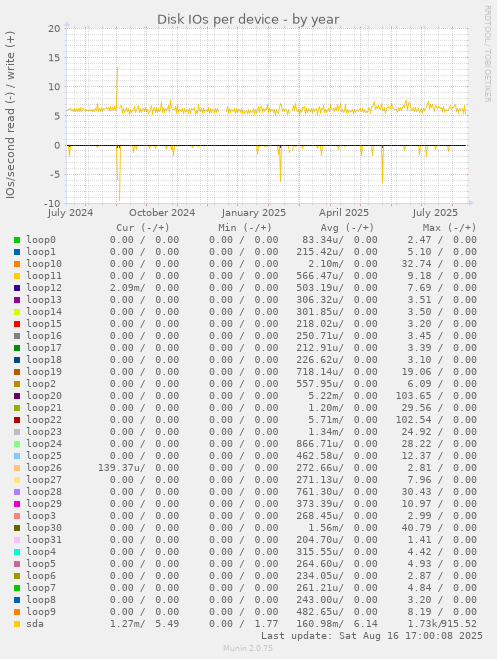Select the loop18 legend label
Viewport: 497px width, 659px height.
[x=44, y=360]
